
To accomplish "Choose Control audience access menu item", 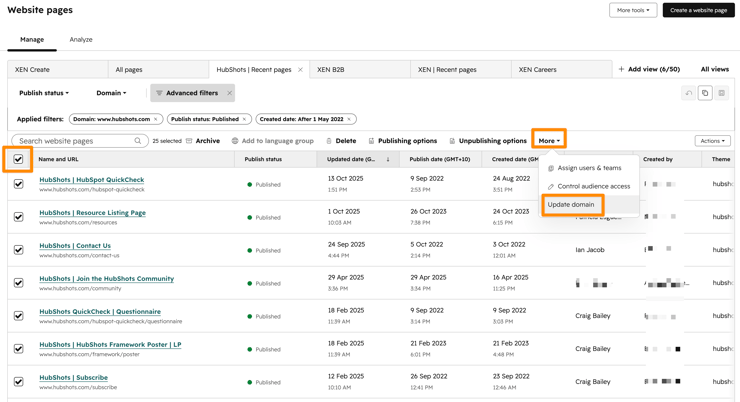I will (x=589, y=186).
